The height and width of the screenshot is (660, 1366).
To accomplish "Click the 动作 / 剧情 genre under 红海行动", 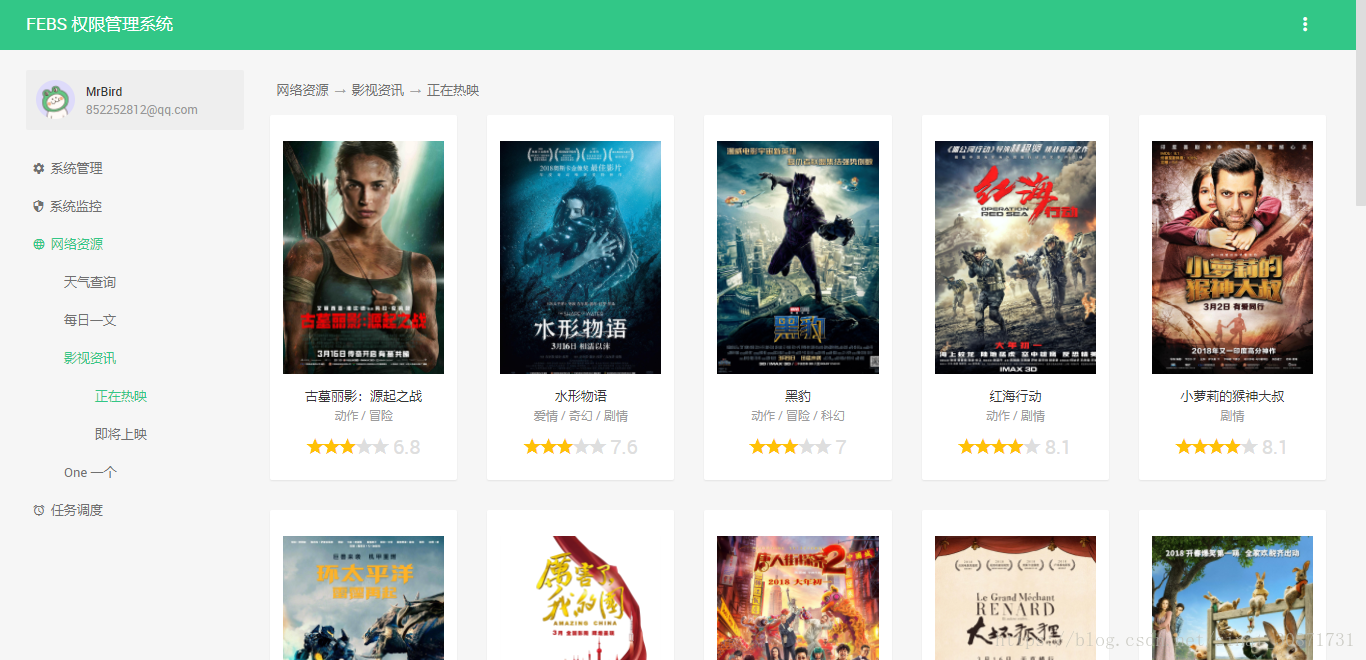I will (1015, 416).
